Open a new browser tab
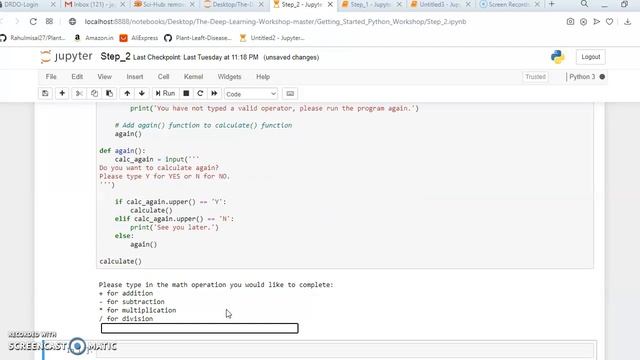The image size is (640, 360). 552,4
